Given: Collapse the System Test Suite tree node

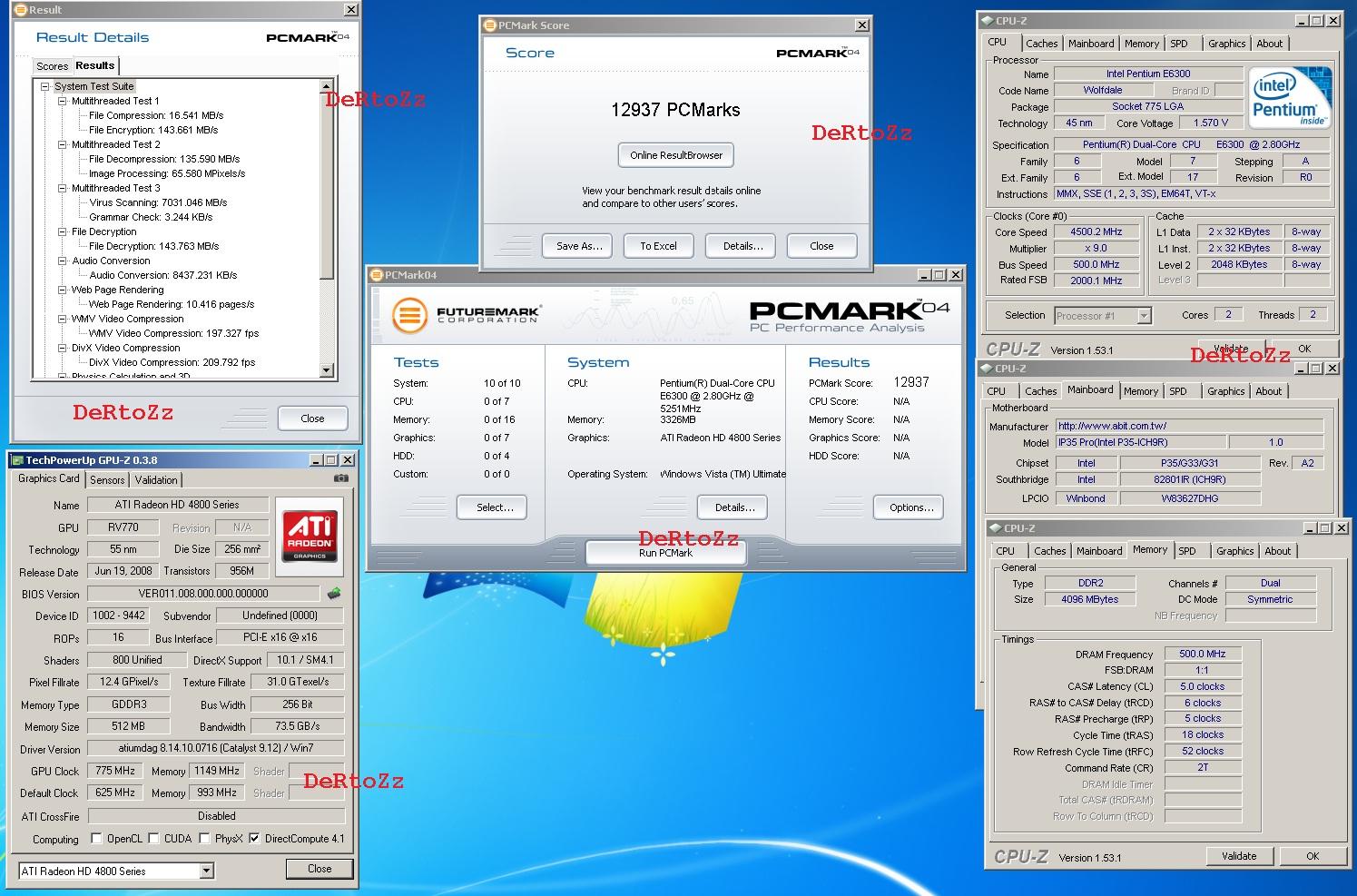Looking at the screenshot, I should point(45,86).
